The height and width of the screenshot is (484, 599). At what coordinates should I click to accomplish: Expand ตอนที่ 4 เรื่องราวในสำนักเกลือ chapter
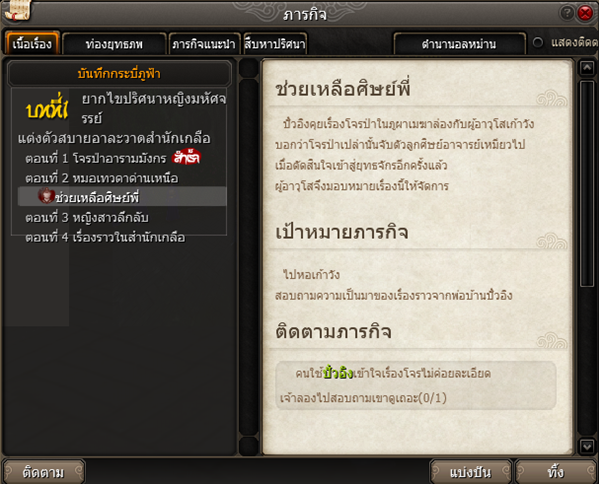[x=105, y=238]
